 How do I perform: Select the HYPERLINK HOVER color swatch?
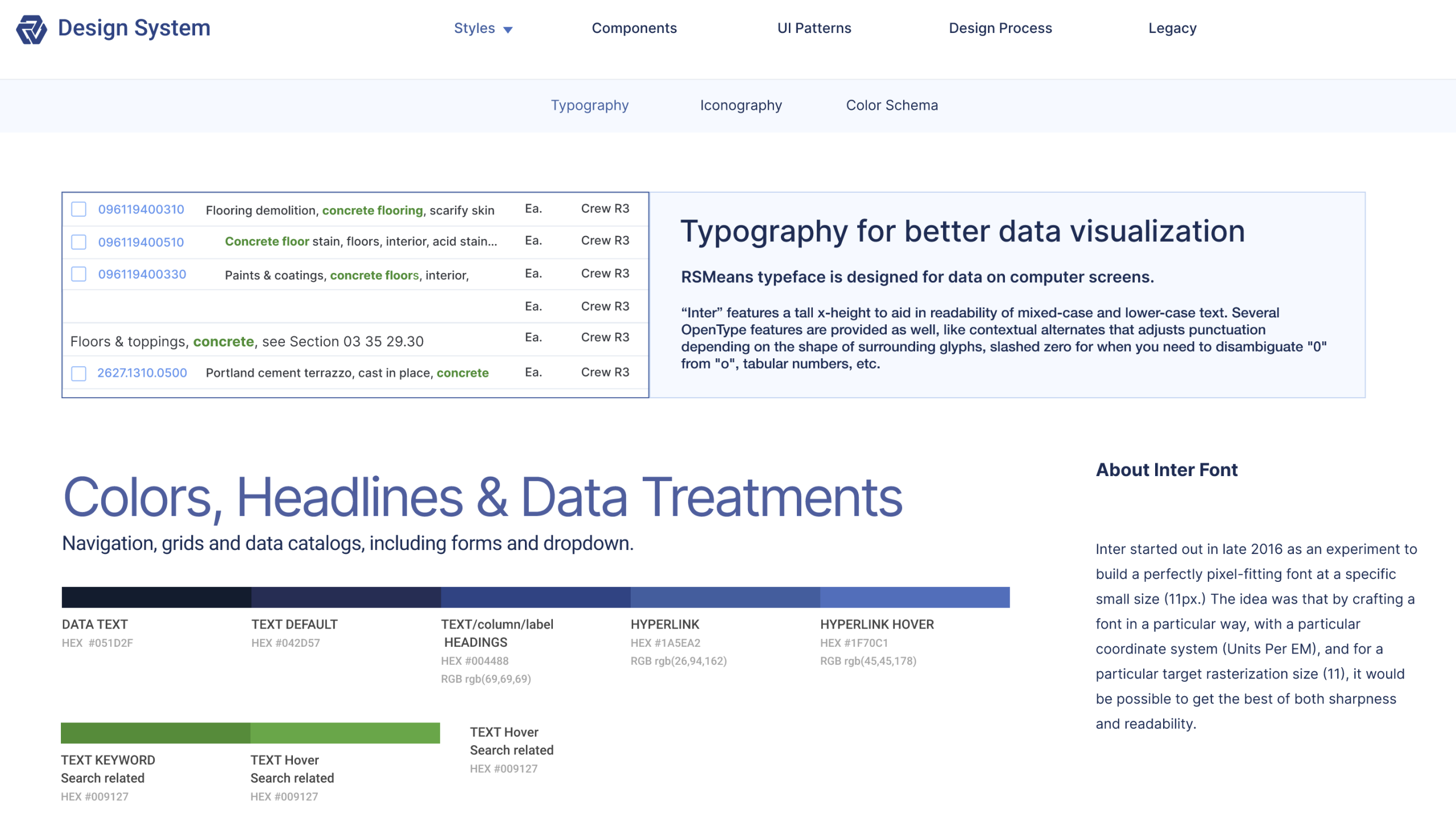tap(914, 597)
